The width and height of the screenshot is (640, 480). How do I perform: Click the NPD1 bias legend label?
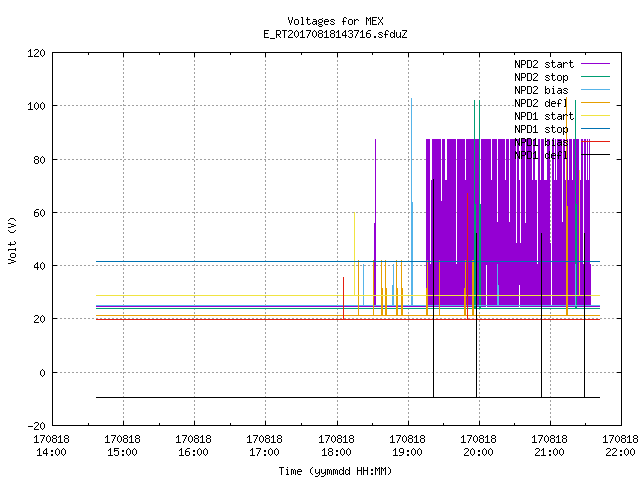[x=541, y=142]
